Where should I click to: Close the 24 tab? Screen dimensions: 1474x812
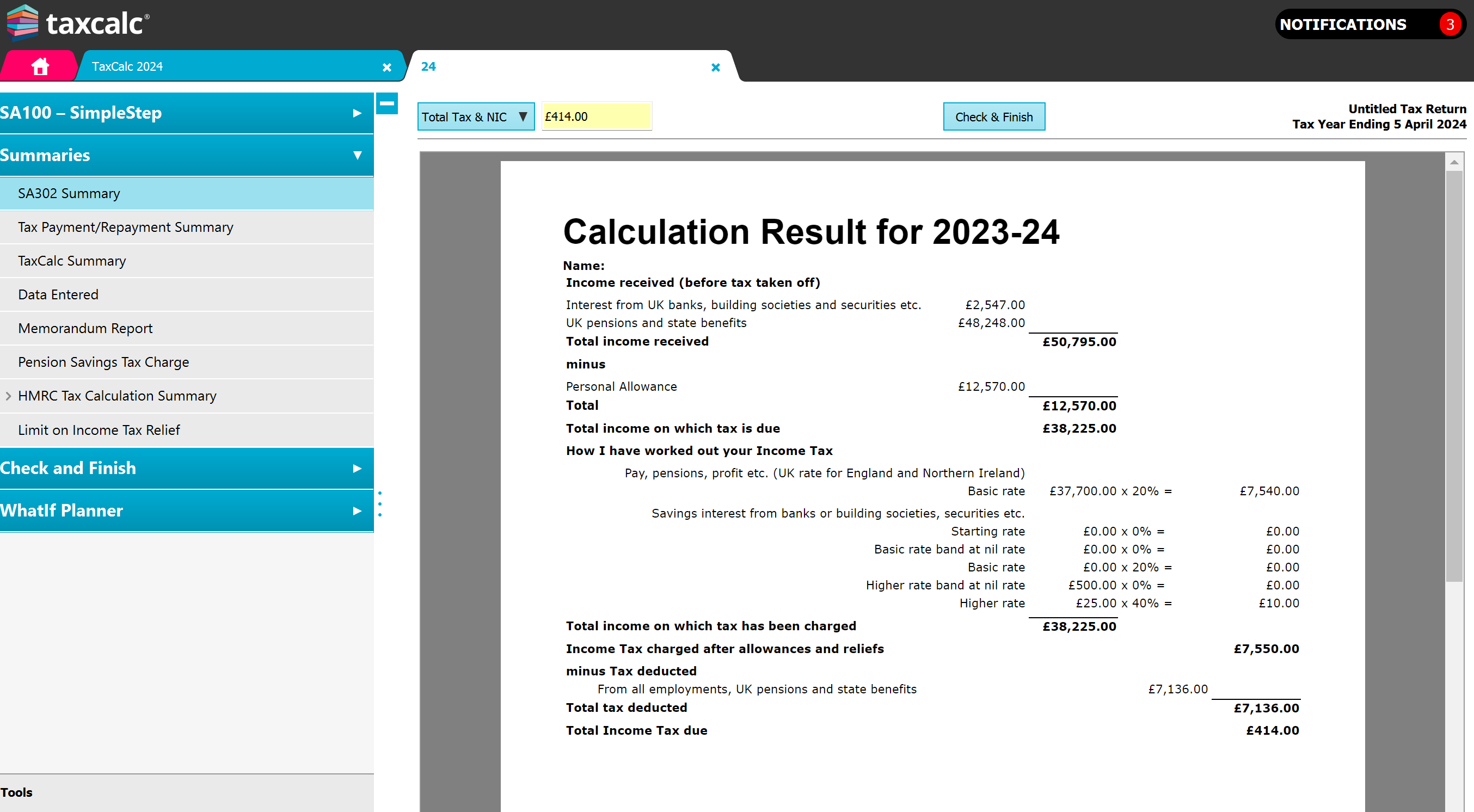[715, 67]
